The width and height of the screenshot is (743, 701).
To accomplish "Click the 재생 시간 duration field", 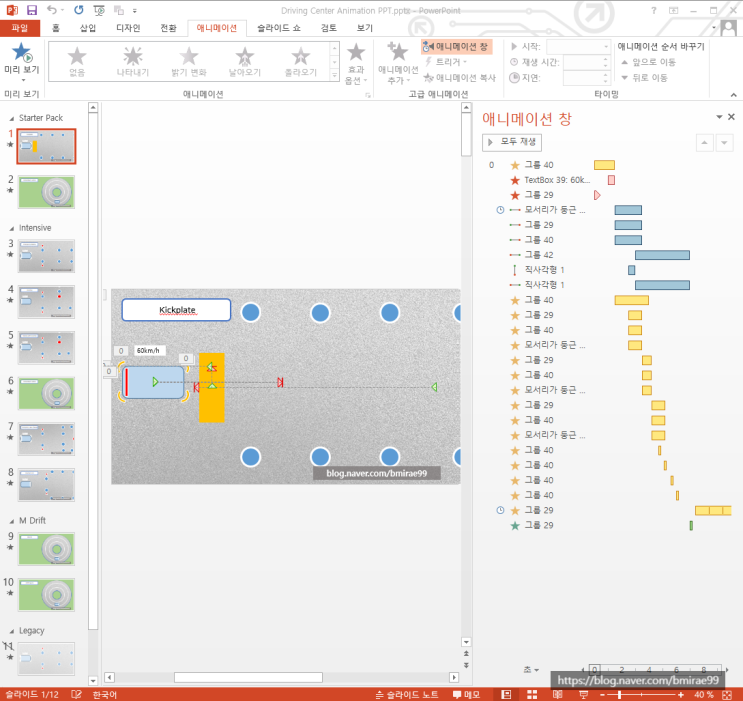I will pos(586,62).
